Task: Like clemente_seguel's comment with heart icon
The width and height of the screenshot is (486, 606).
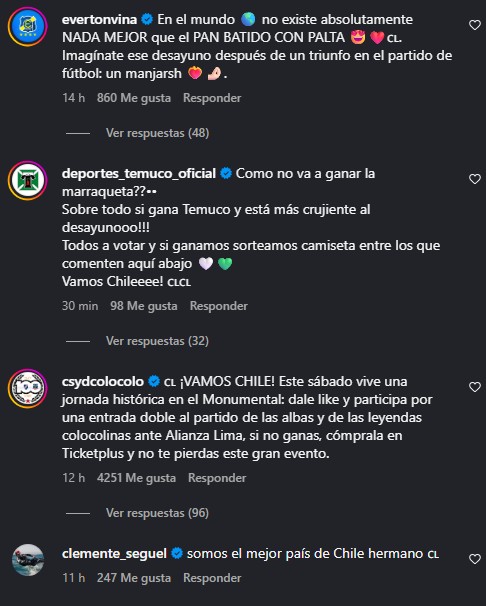Action: click(x=474, y=559)
